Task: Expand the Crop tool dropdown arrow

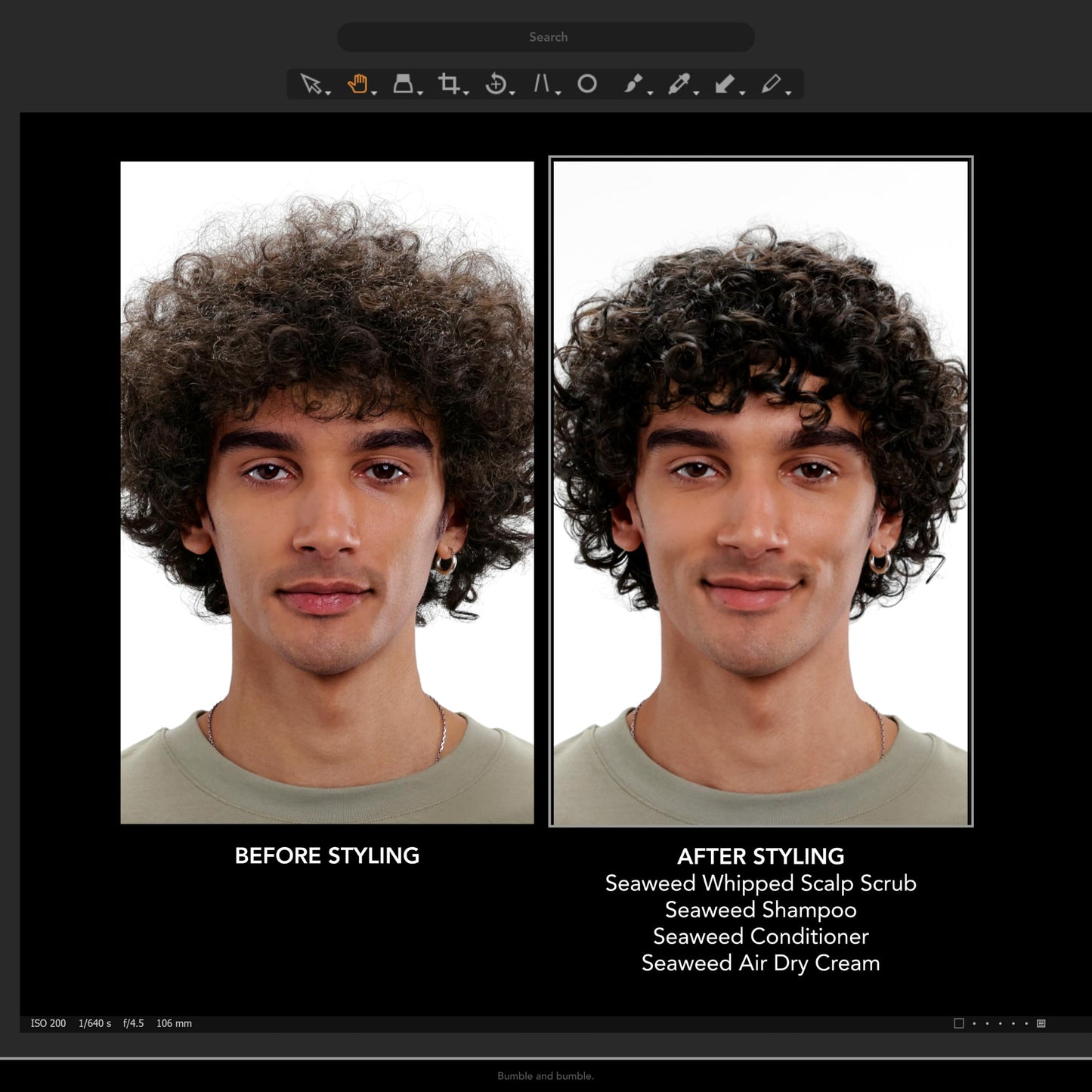Action: coord(466,93)
